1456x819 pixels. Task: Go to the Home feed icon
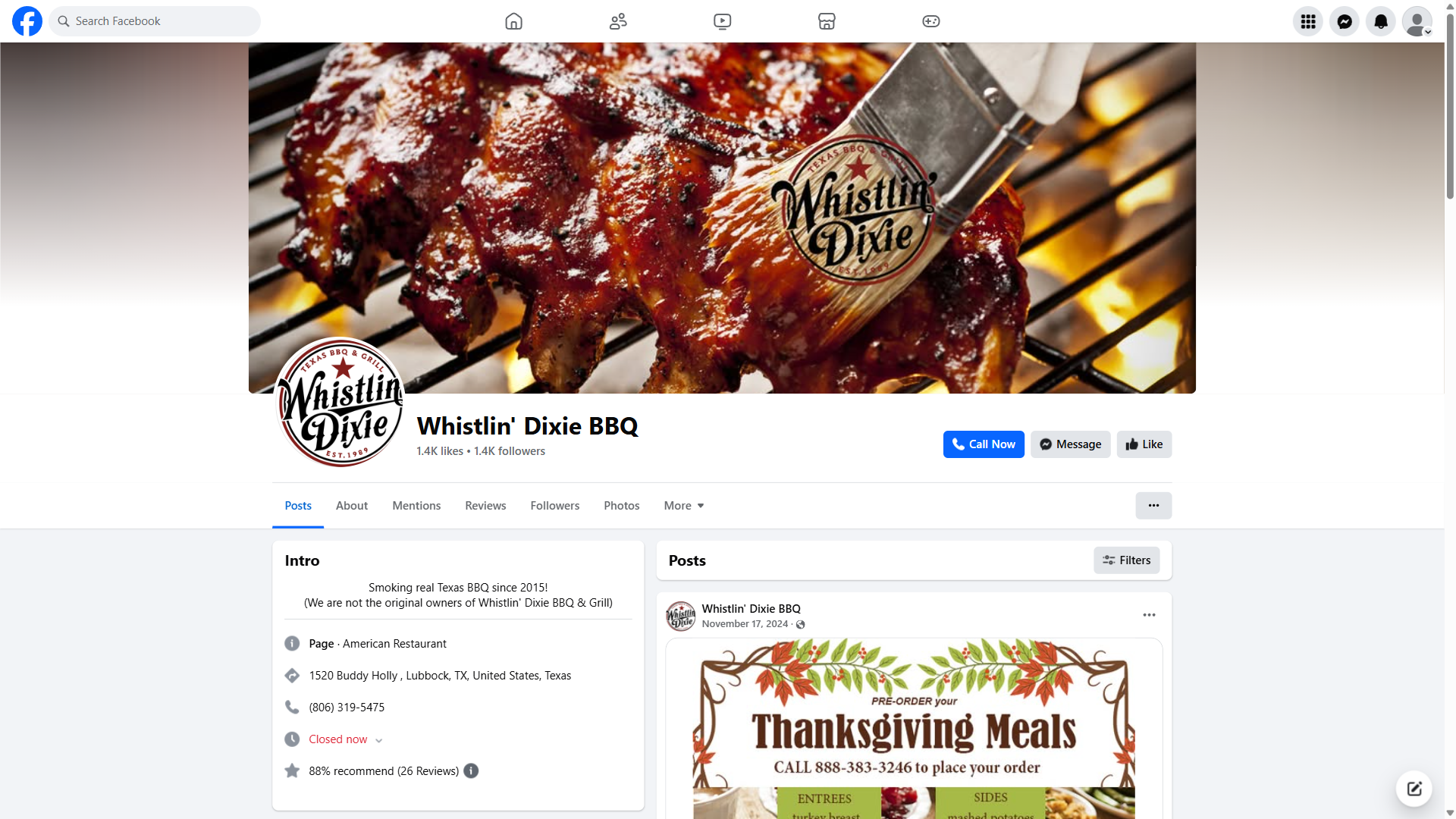coord(513,21)
